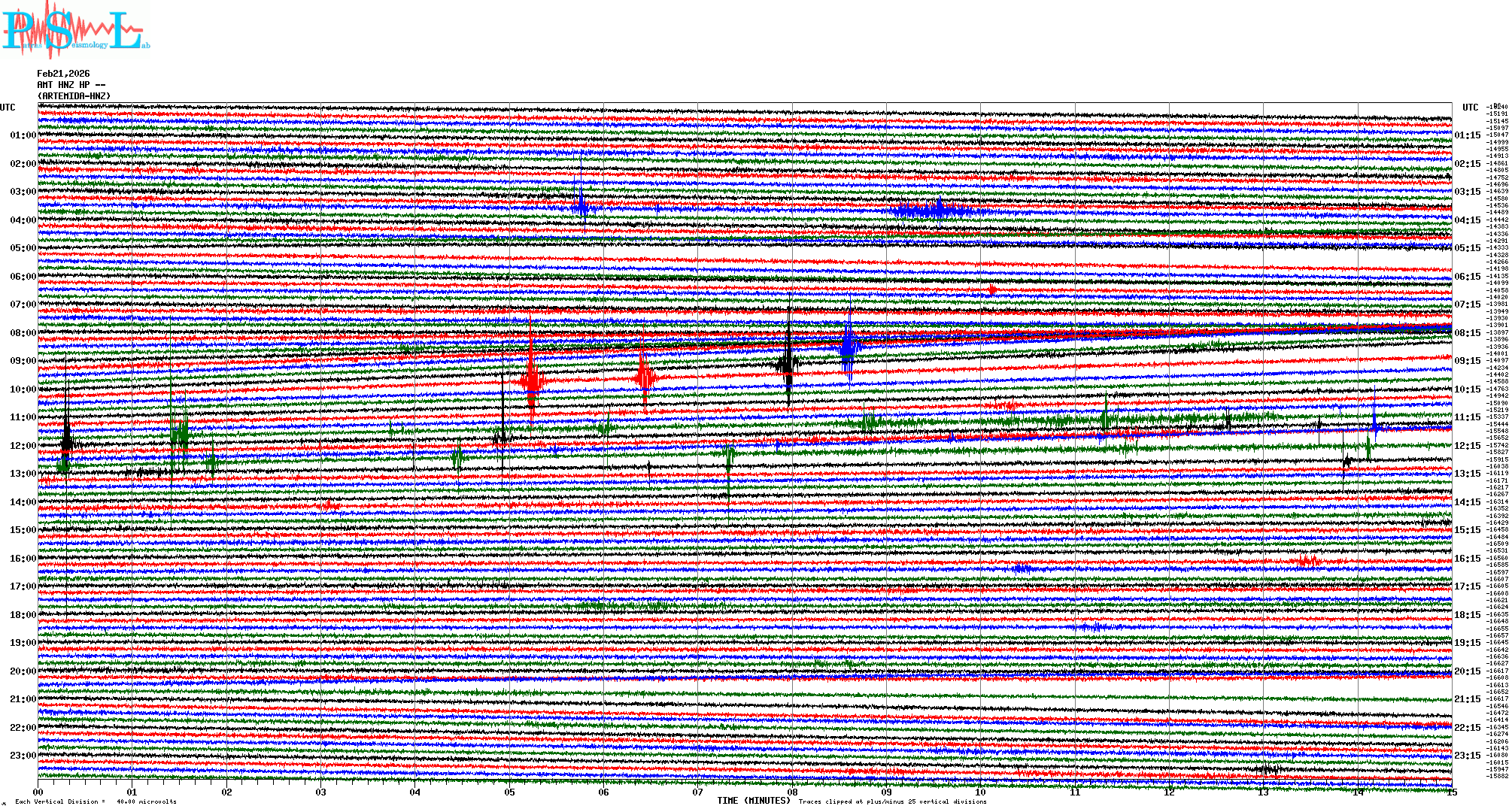The width and height of the screenshot is (1512, 812).
Task: Select the 03:00 hour label on left
Action: click(23, 192)
